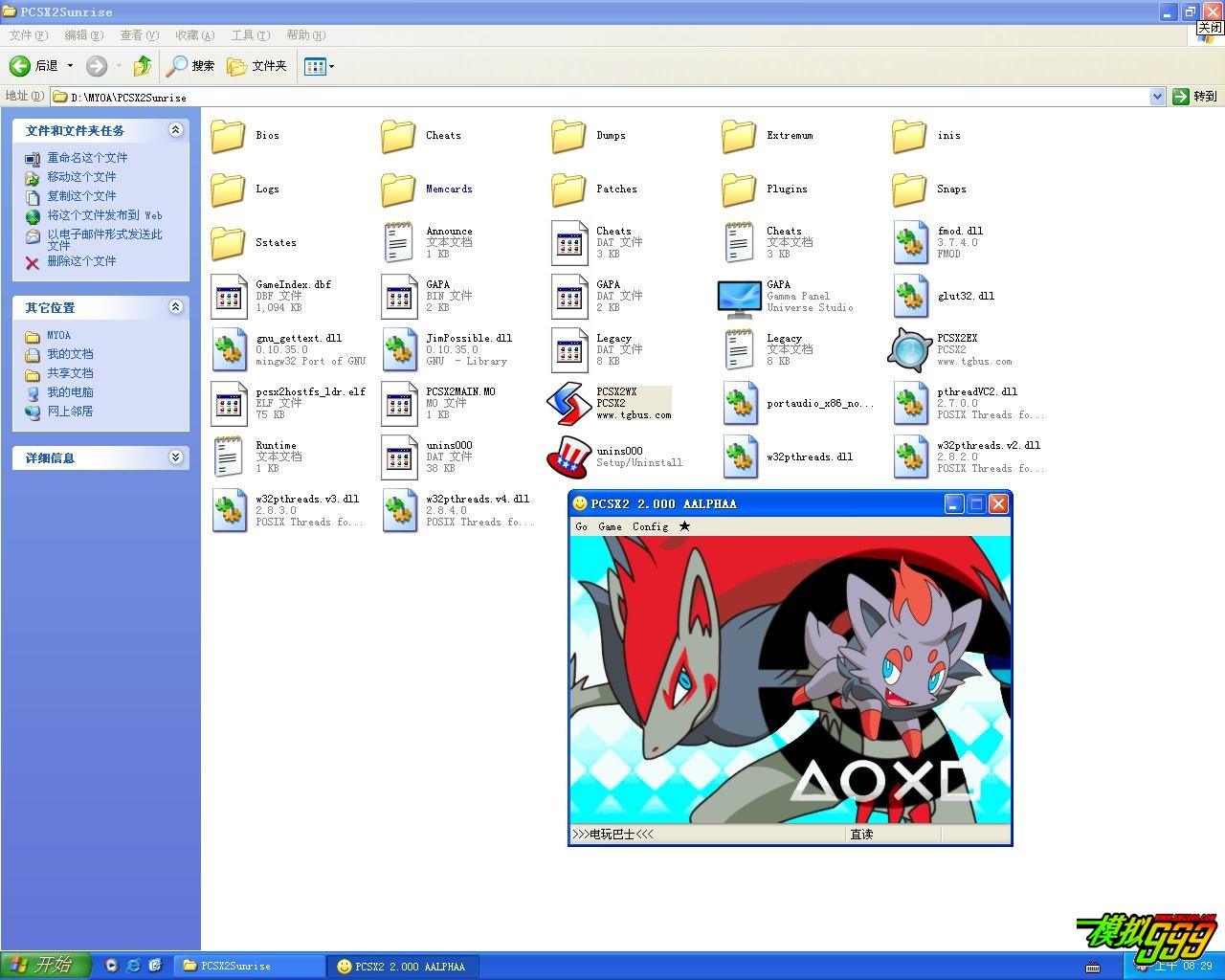Viewport: 1225px width, 980px height.
Task: Open My Computer link in Other Places
Action: point(70,392)
